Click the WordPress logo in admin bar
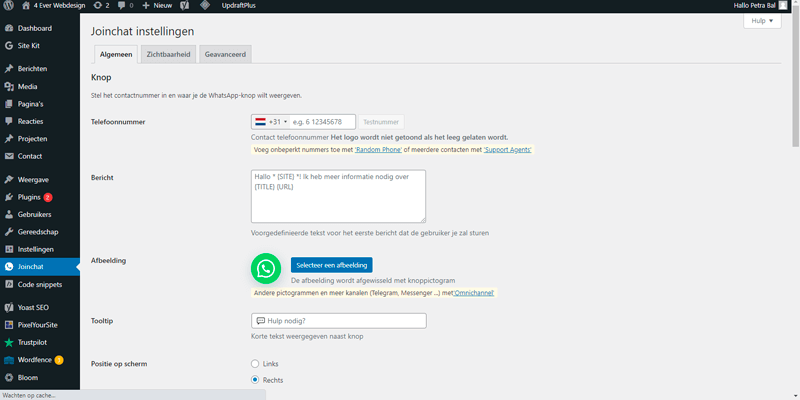 (9, 6)
